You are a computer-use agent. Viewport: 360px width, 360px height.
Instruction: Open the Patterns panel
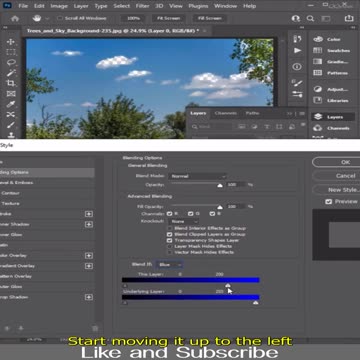[331, 73]
